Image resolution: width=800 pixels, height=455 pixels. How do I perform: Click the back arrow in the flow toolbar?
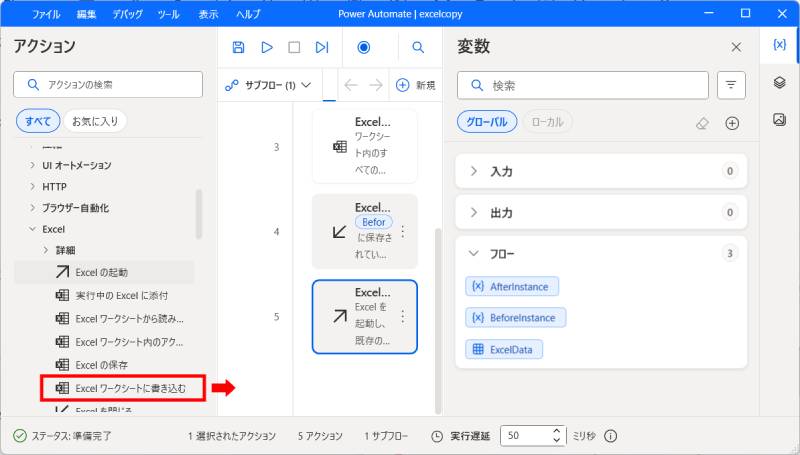pyautogui.click(x=351, y=85)
